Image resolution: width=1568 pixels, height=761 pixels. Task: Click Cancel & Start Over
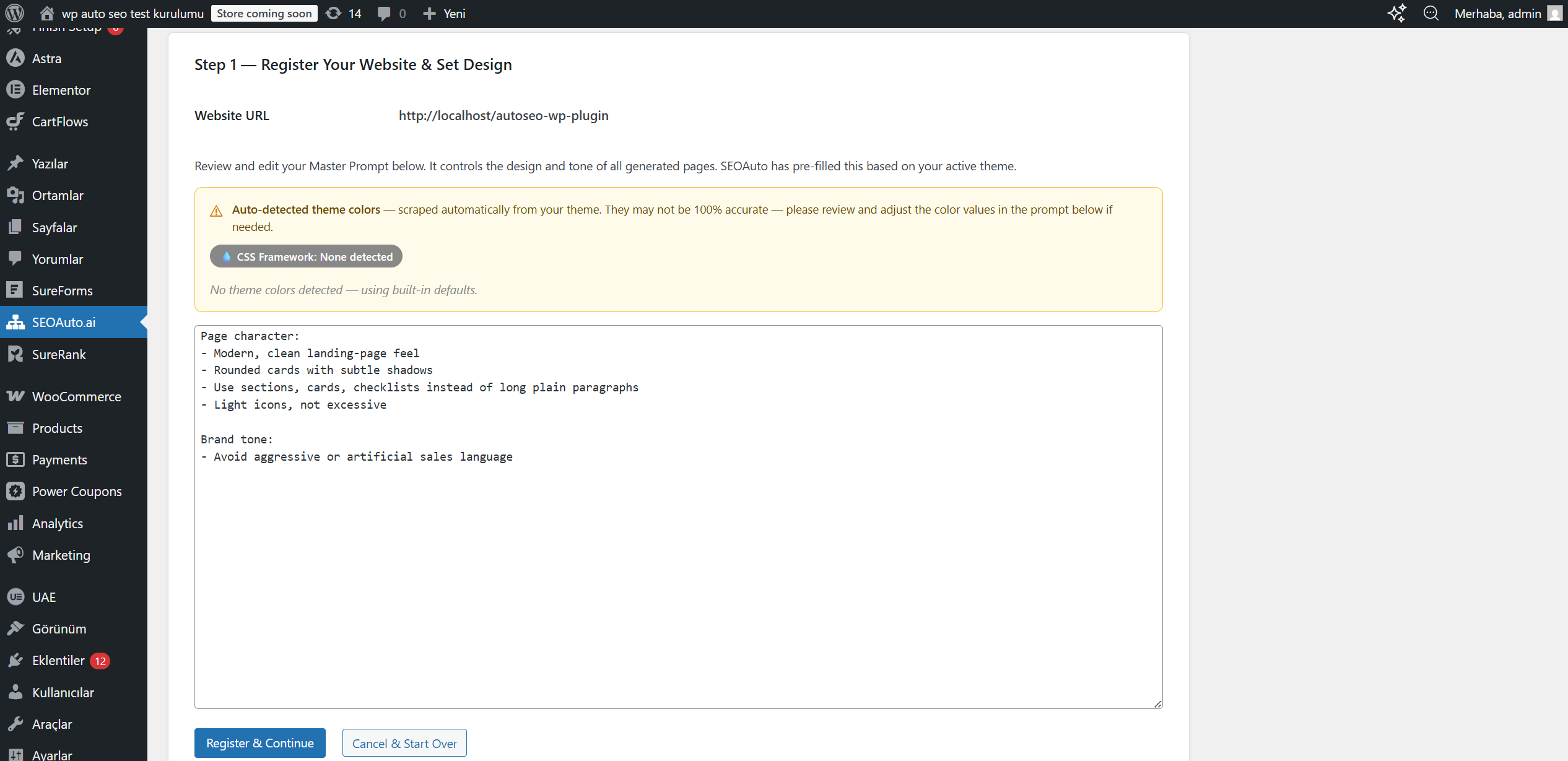point(404,742)
